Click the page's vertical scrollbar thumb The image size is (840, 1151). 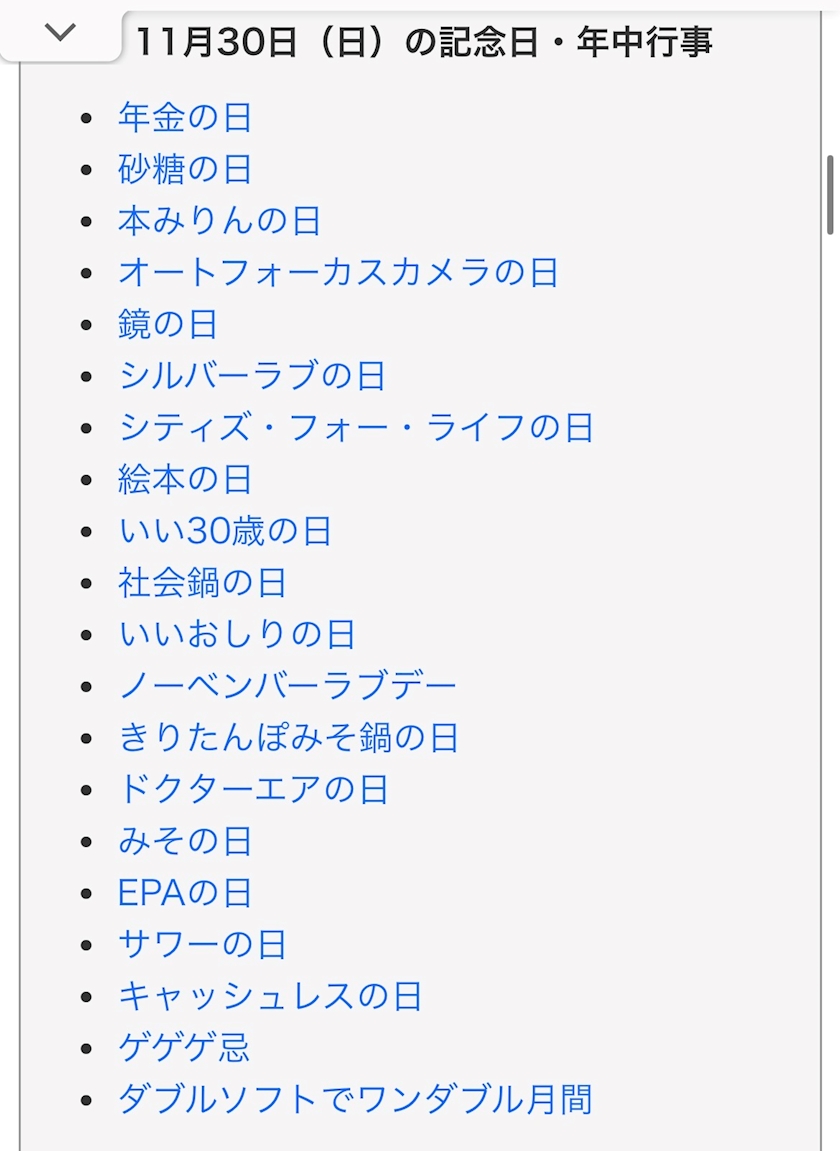point(830,195)
